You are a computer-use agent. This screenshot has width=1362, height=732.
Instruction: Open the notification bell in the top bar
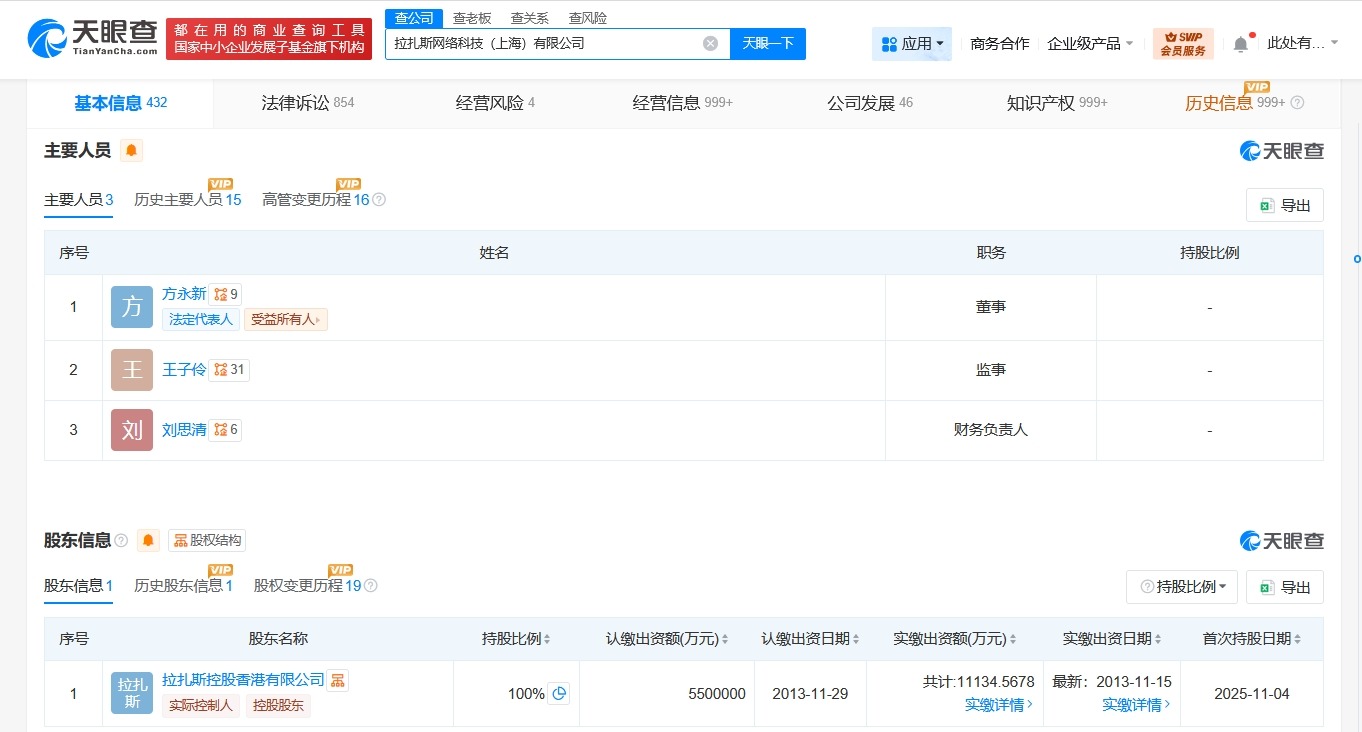(1240, 43)
